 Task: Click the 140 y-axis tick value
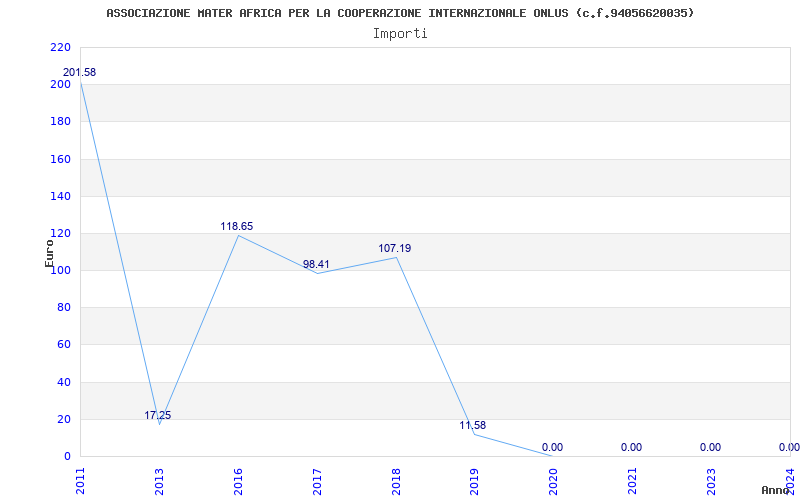[x=60, y=196]
